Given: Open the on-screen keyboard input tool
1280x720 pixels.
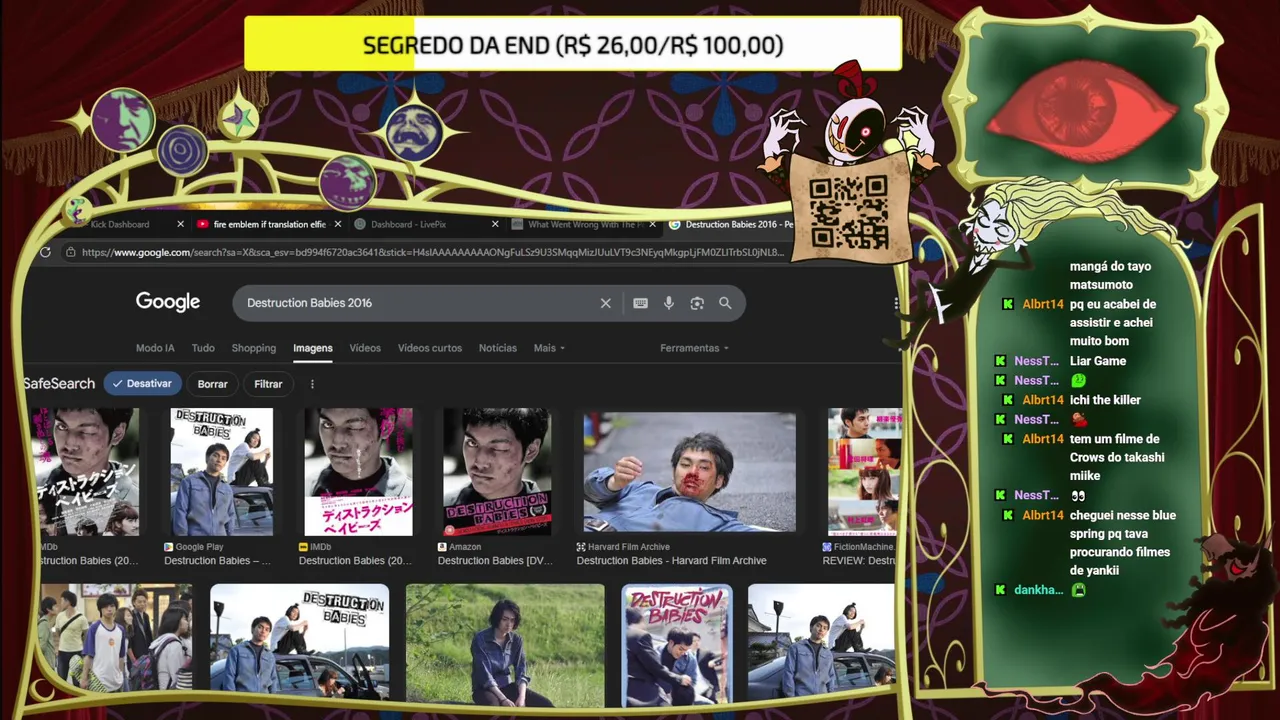Looking at the screenshot, I should coord(640,303).
